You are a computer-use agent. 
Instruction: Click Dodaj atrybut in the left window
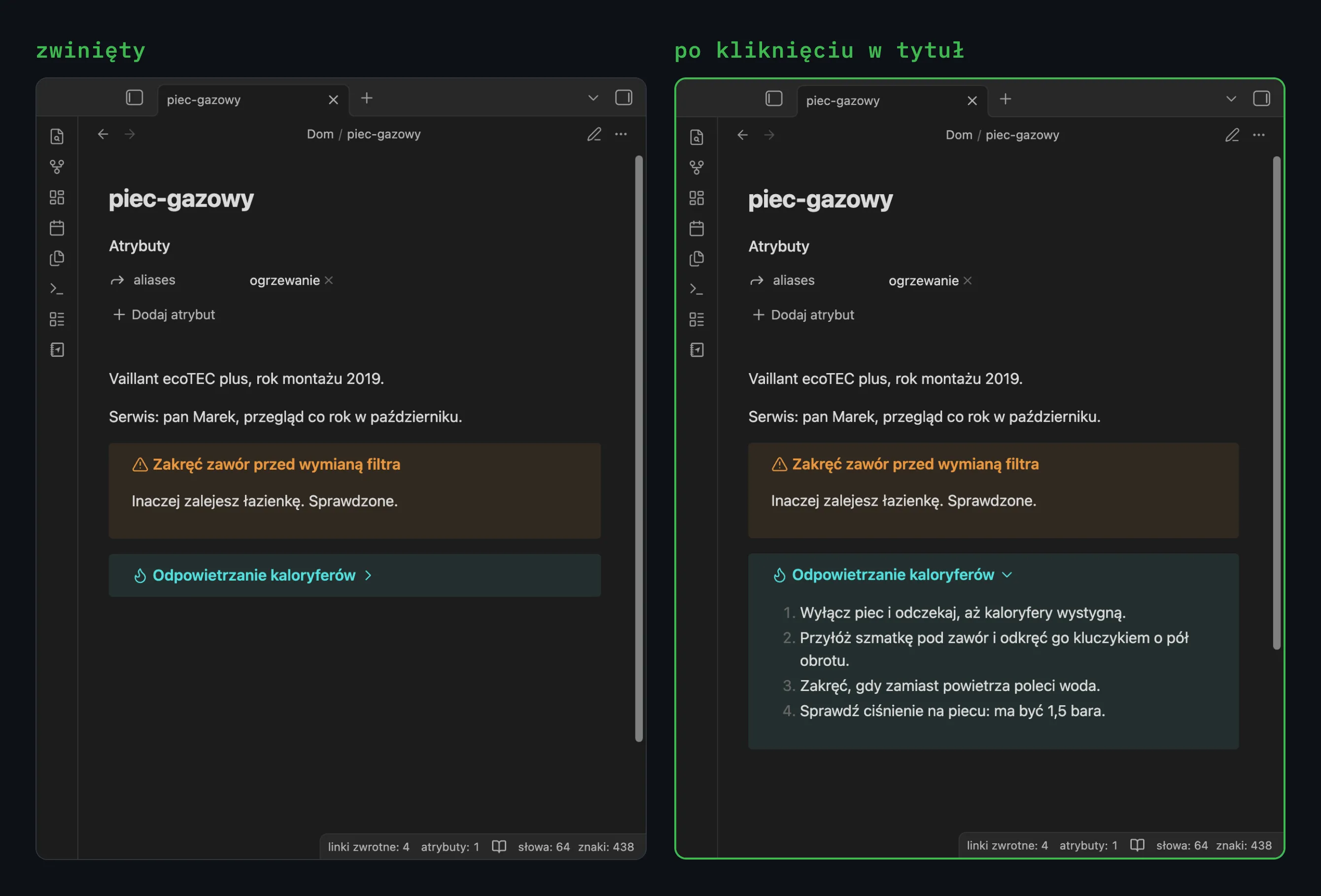(164, 315)
